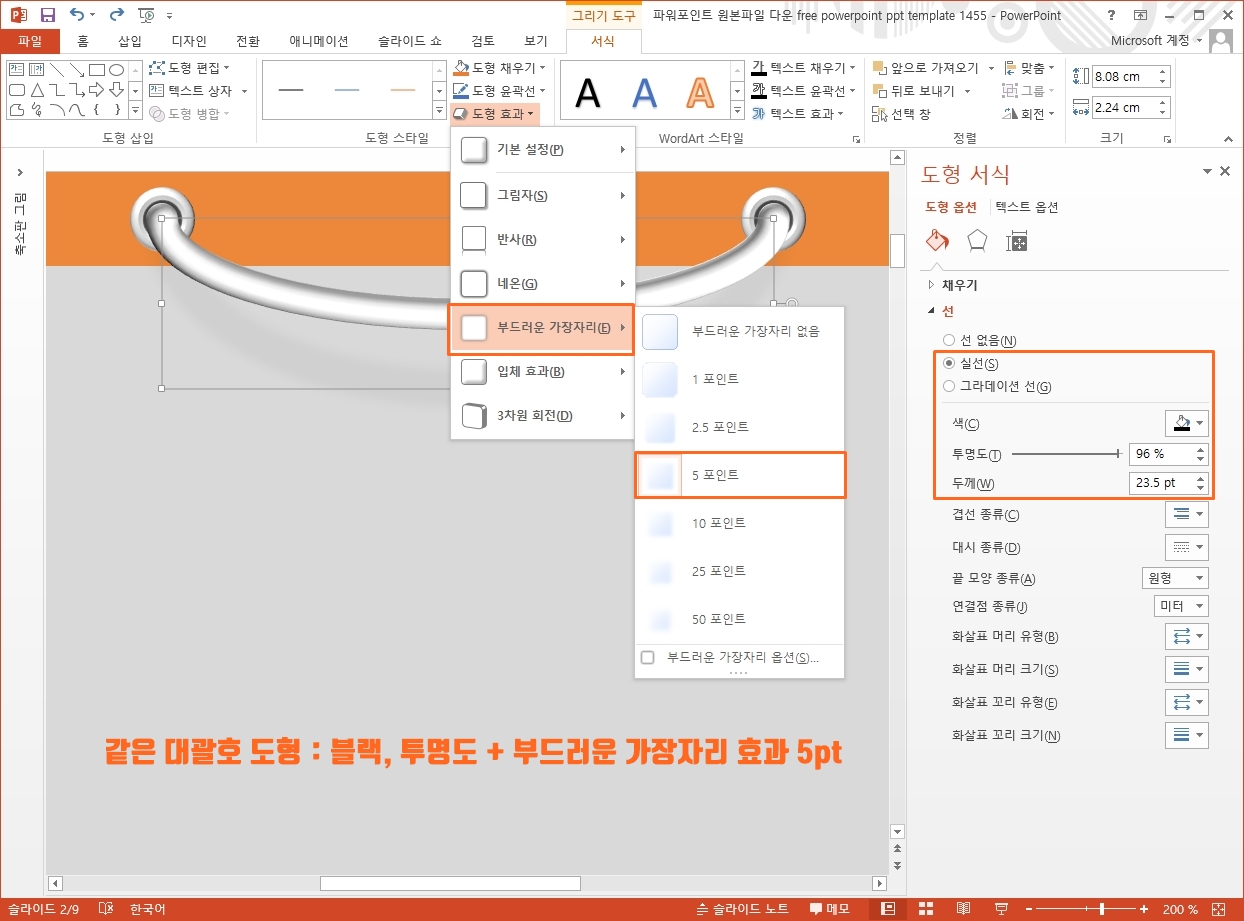Viewport: 1244px width, 921px height.
Task: Select the 50 포인트 soft edge preset
Action: click(x=741, y=619)
